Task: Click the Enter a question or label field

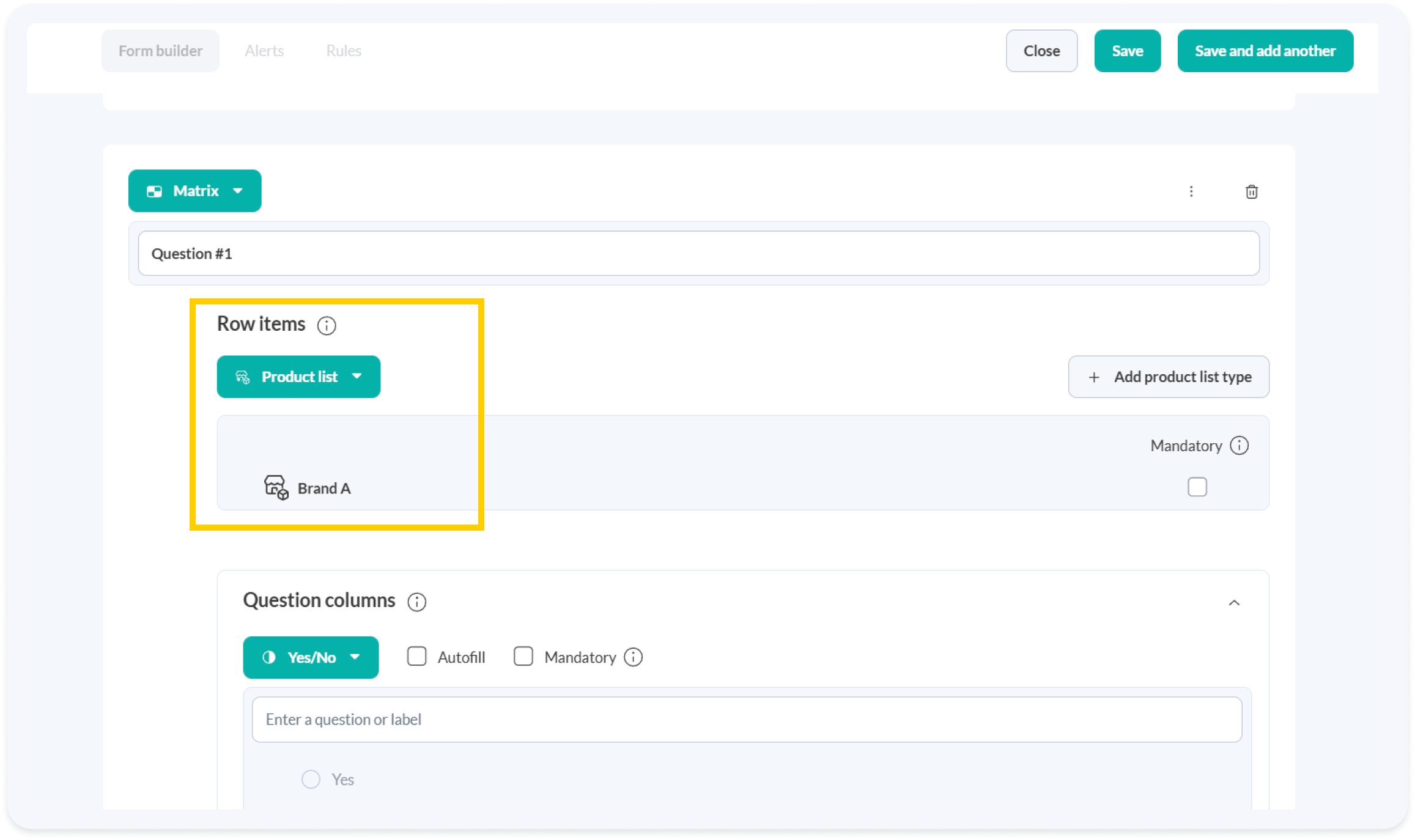Action: 746,720
